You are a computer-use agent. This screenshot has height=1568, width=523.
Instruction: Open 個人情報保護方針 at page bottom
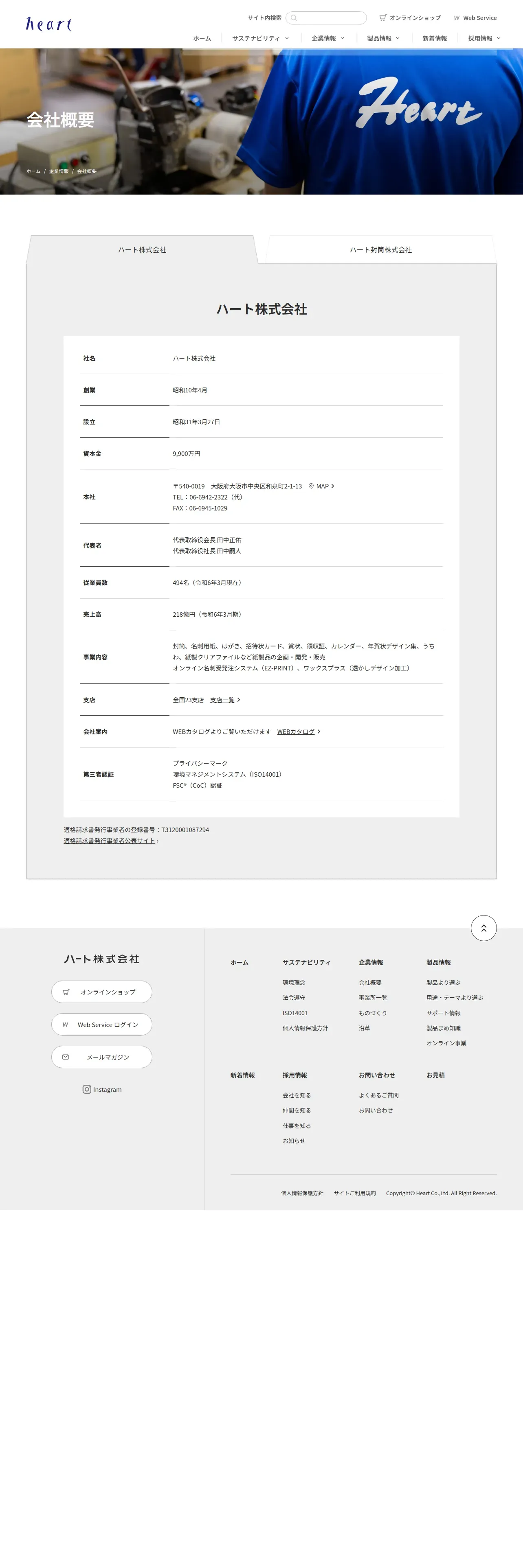(x=302, y=1193)
